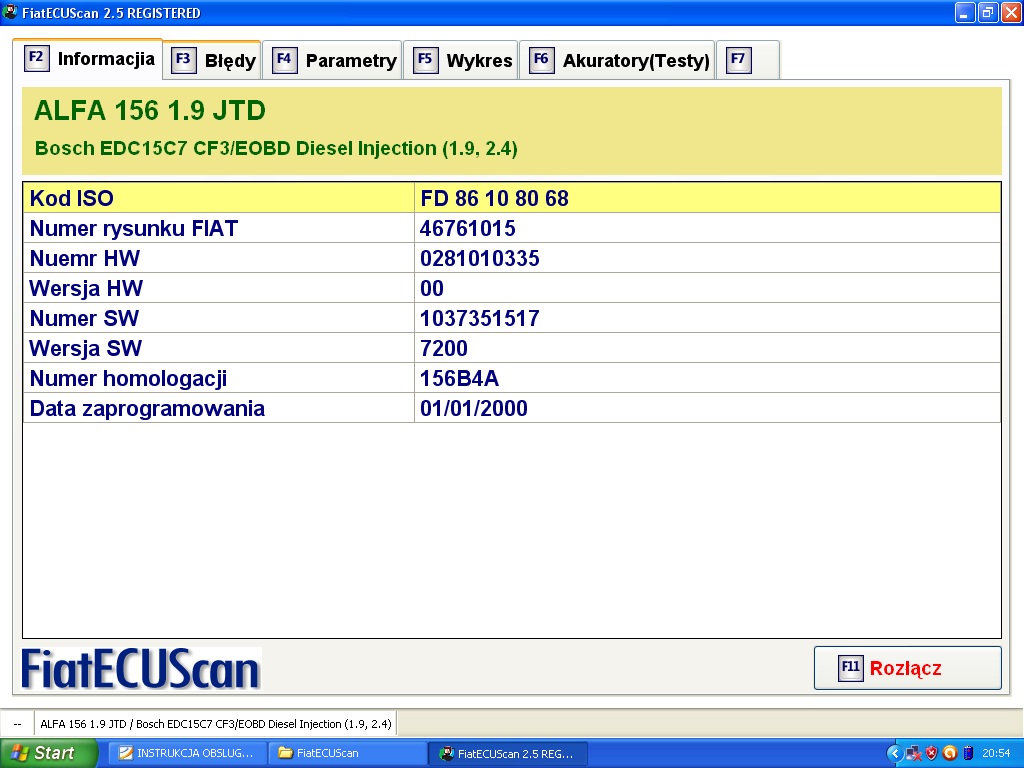Click status bar ALFA 156 1.9 JTD text
Viewport: 1024px width, 768px height.
216,724
